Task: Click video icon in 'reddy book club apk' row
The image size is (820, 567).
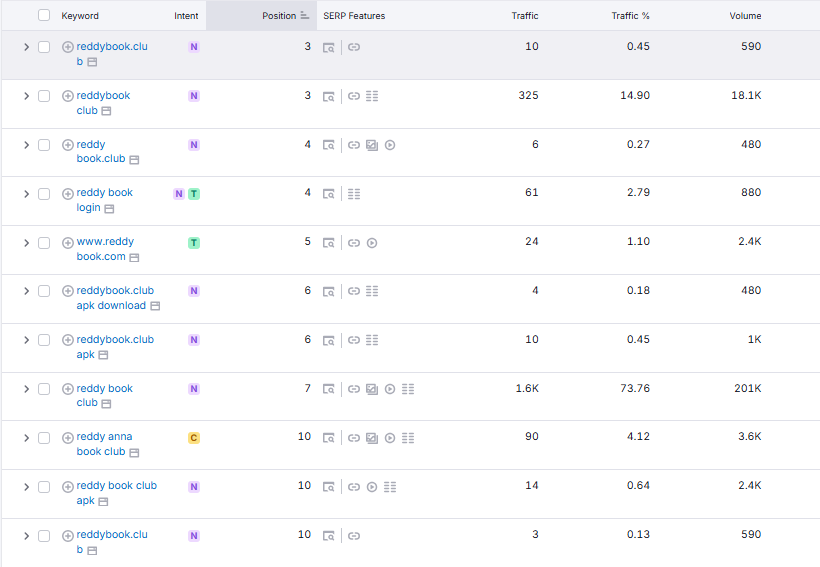Action: [372, 487]
